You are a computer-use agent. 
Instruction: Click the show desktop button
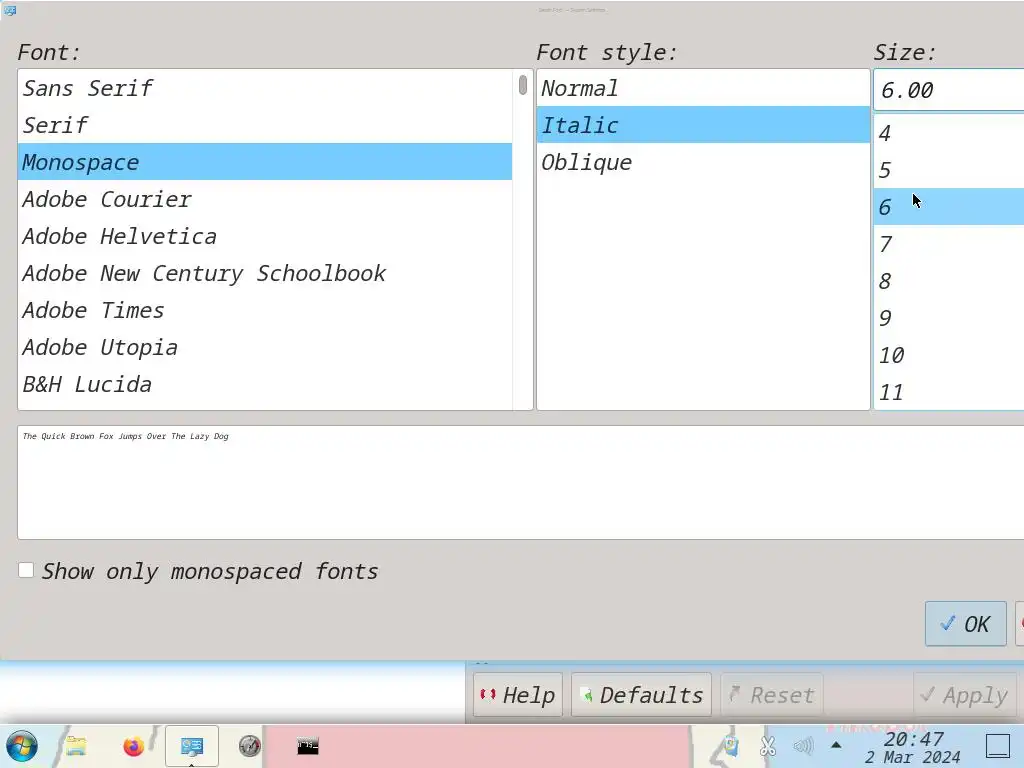click(x=997, y=746)
